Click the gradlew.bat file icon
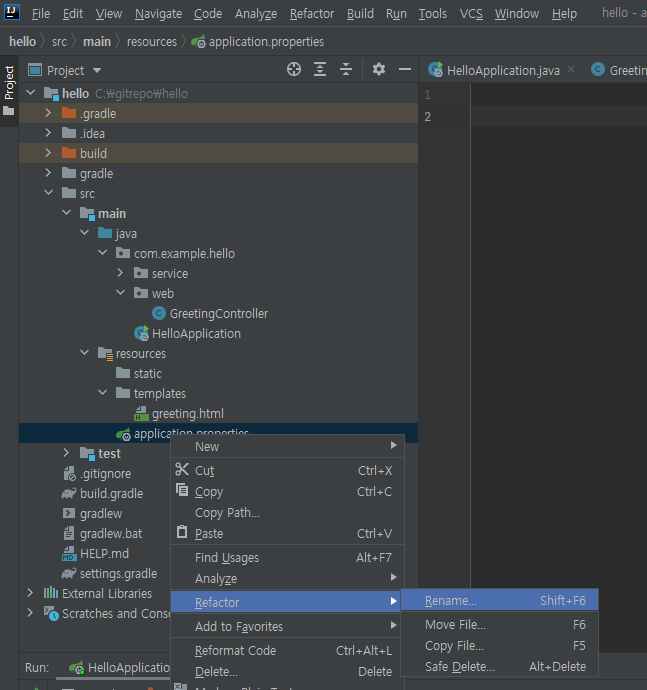 tap(69, 533)
